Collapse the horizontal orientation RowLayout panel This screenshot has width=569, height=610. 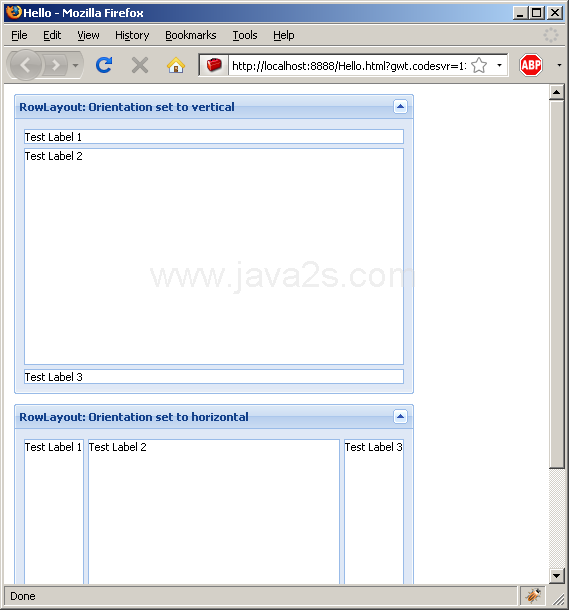tap(400, 417)
